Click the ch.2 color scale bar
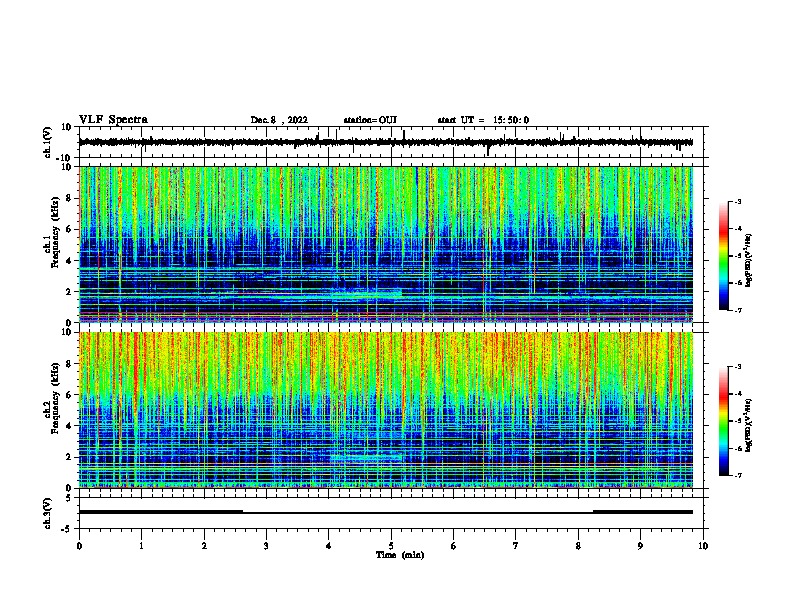This screenshot has width=792, height=612. (724, 421)
